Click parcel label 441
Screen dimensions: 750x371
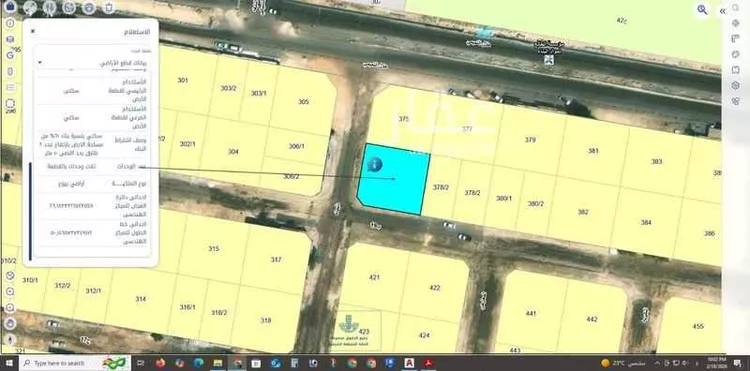point(531,314)
